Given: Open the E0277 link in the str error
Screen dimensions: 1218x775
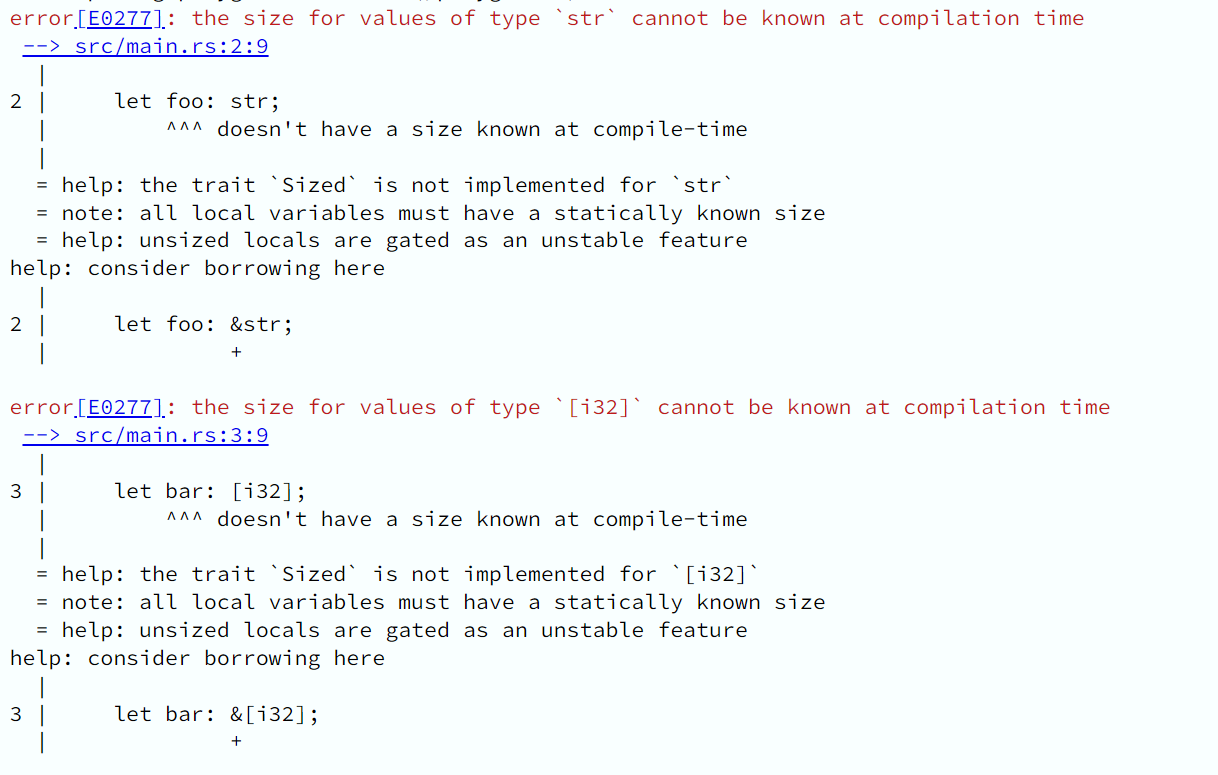Looking at the screenshot, I should pyautogui.click(x=119, y=18).
